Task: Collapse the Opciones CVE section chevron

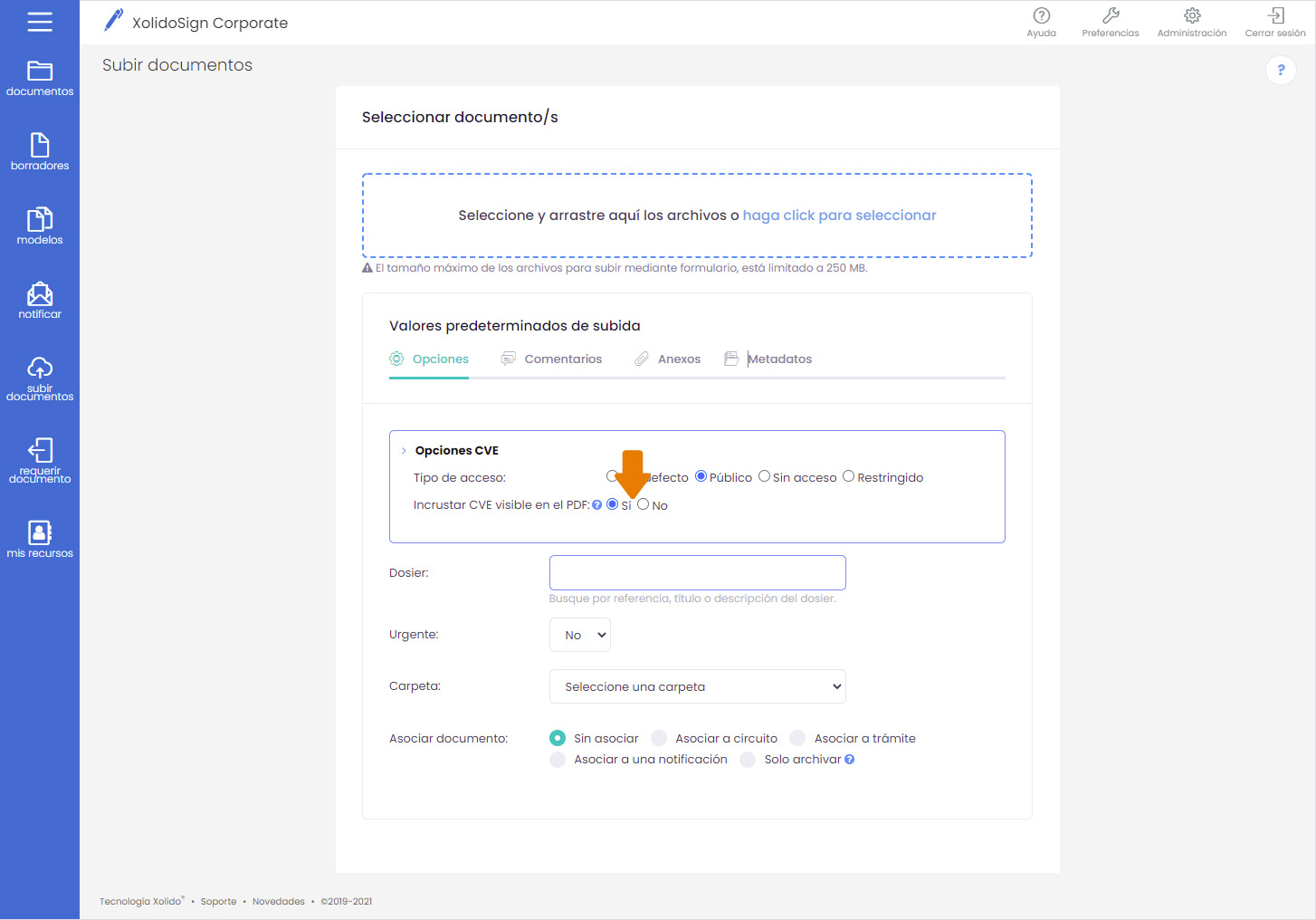Action: [404, 451]
